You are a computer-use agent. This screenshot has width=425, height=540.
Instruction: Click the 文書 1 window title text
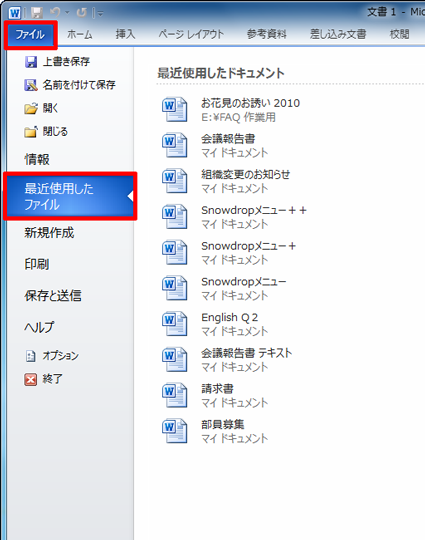tap(382, 12)
